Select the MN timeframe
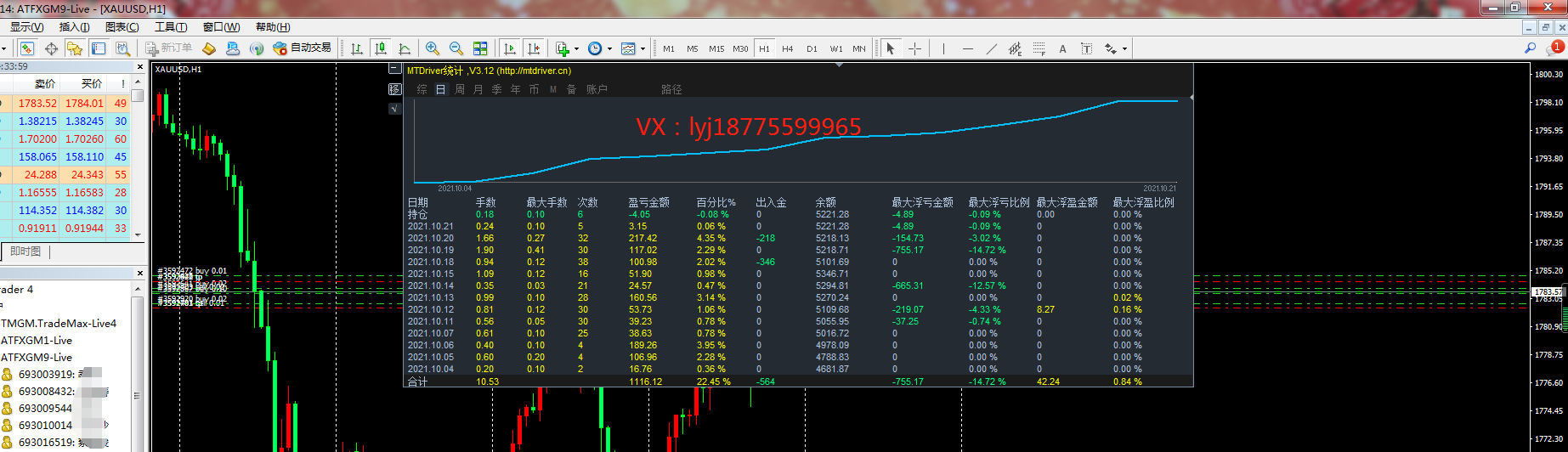 [859, 48]
